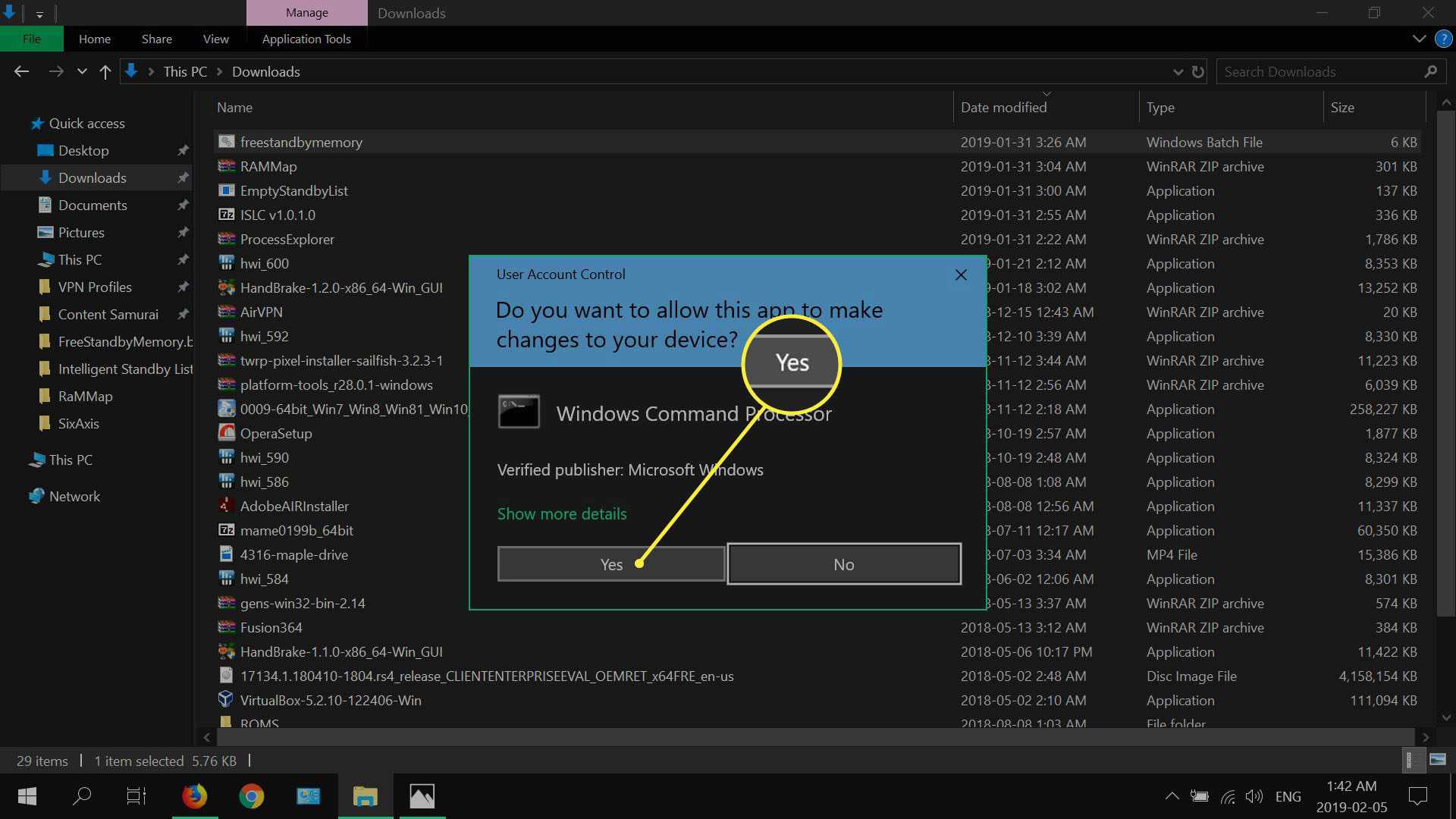1456x819 pixels.
Task: Sort by the Type column header
Action: 1160,107
